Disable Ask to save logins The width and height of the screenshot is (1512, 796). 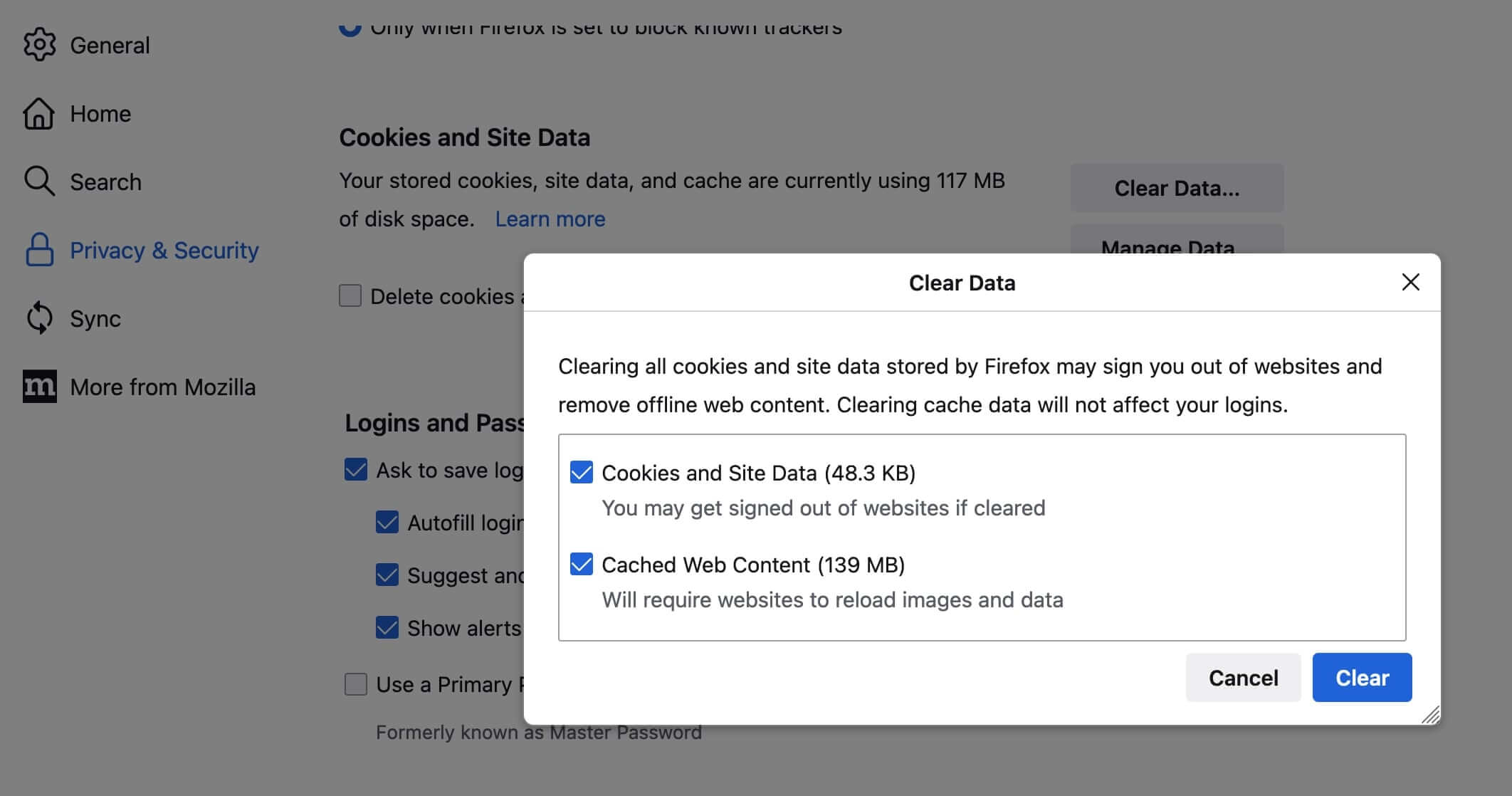click(x=355, y=469)
